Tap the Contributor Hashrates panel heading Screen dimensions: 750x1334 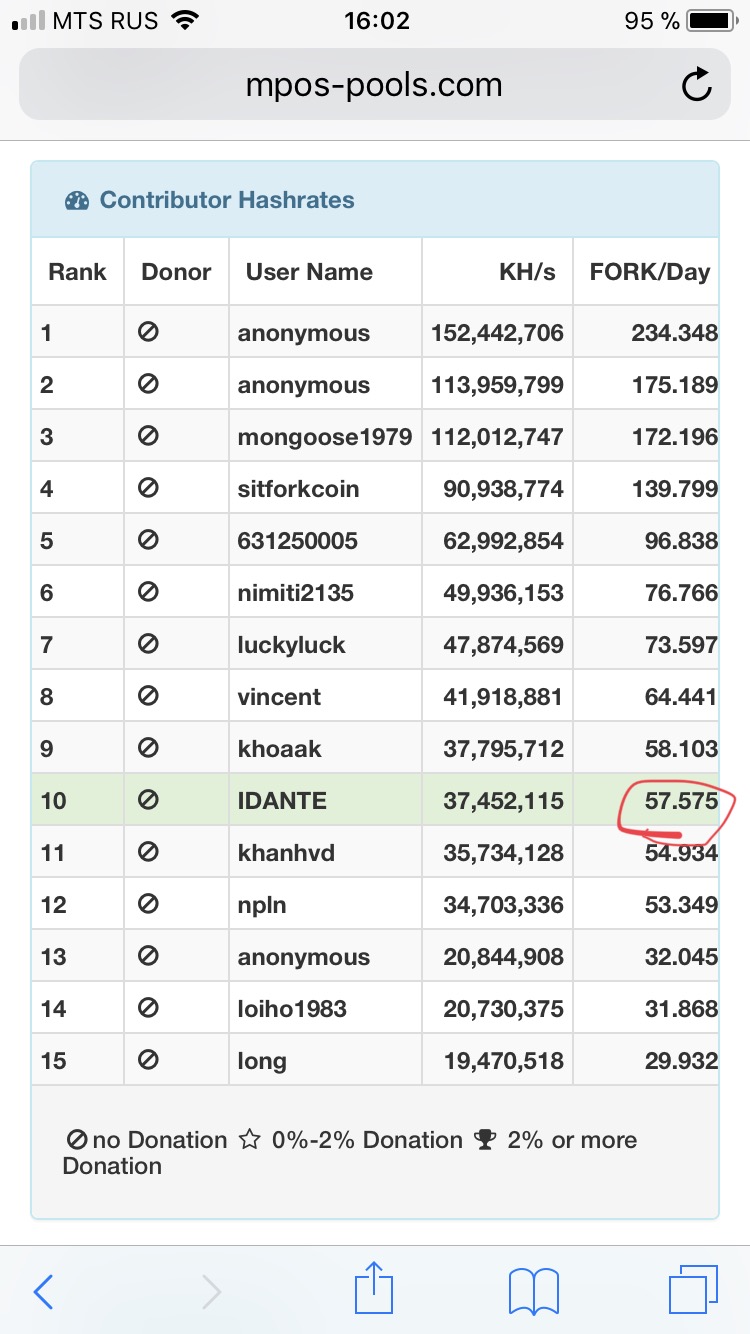(x=227, y=200)
